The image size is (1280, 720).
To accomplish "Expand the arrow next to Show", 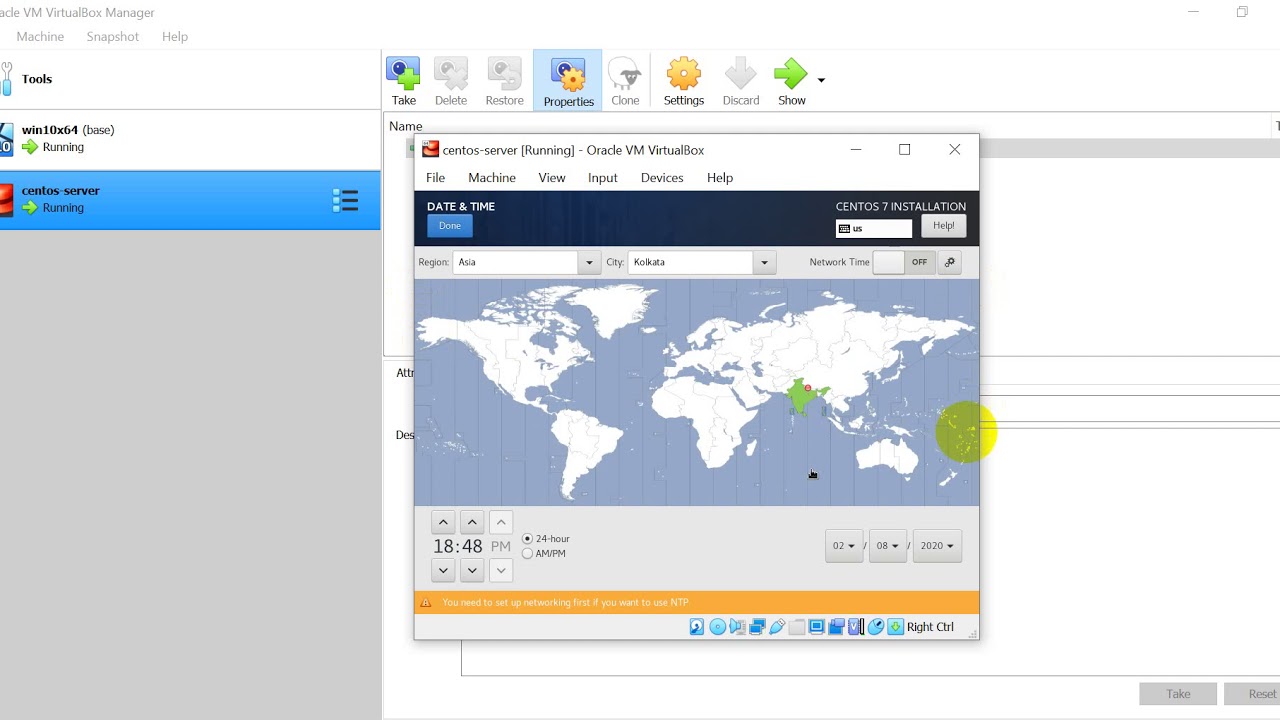I will (x=821, y=80).
